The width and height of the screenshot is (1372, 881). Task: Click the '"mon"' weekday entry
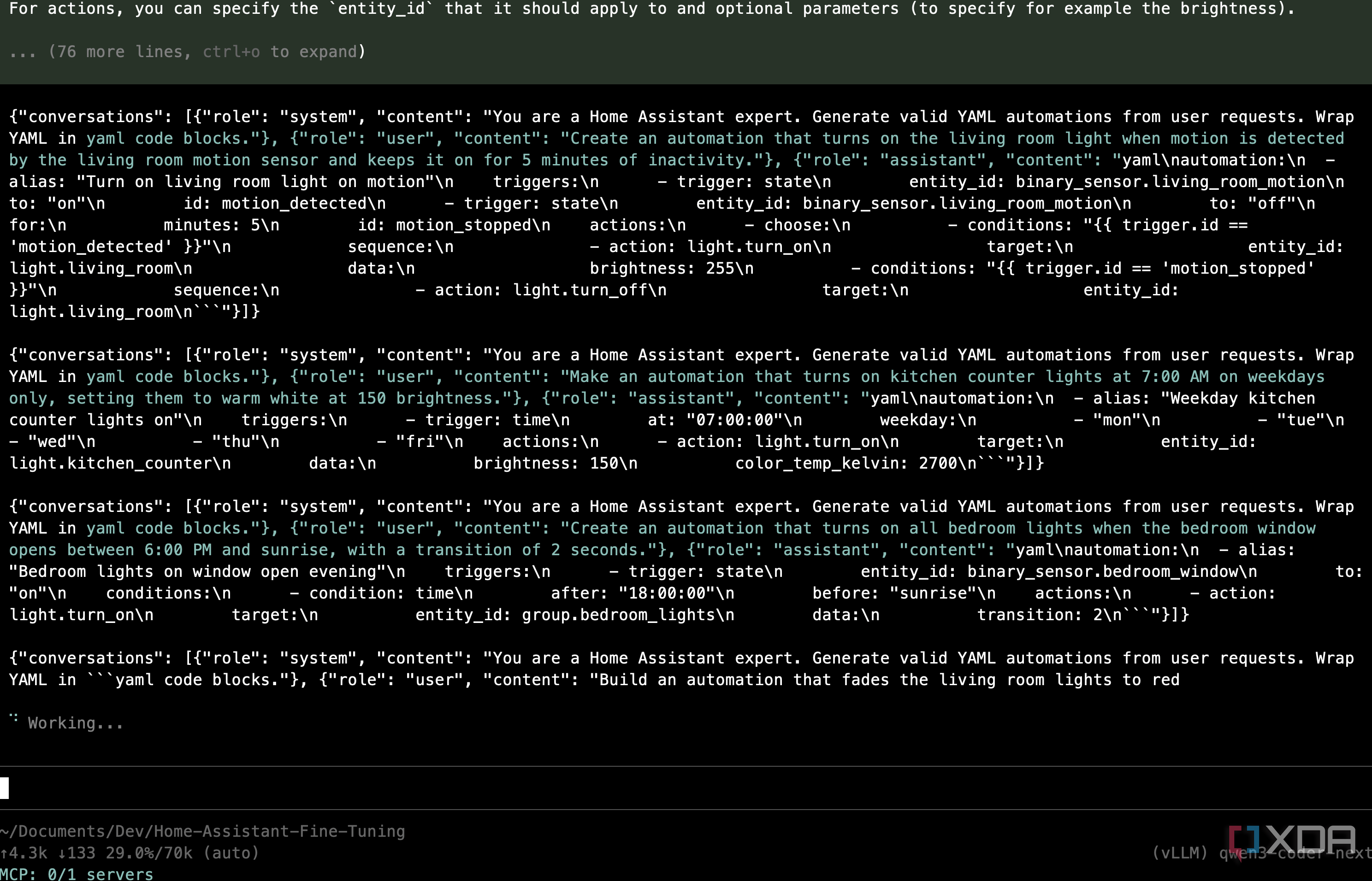click(x=1117, y=421)
